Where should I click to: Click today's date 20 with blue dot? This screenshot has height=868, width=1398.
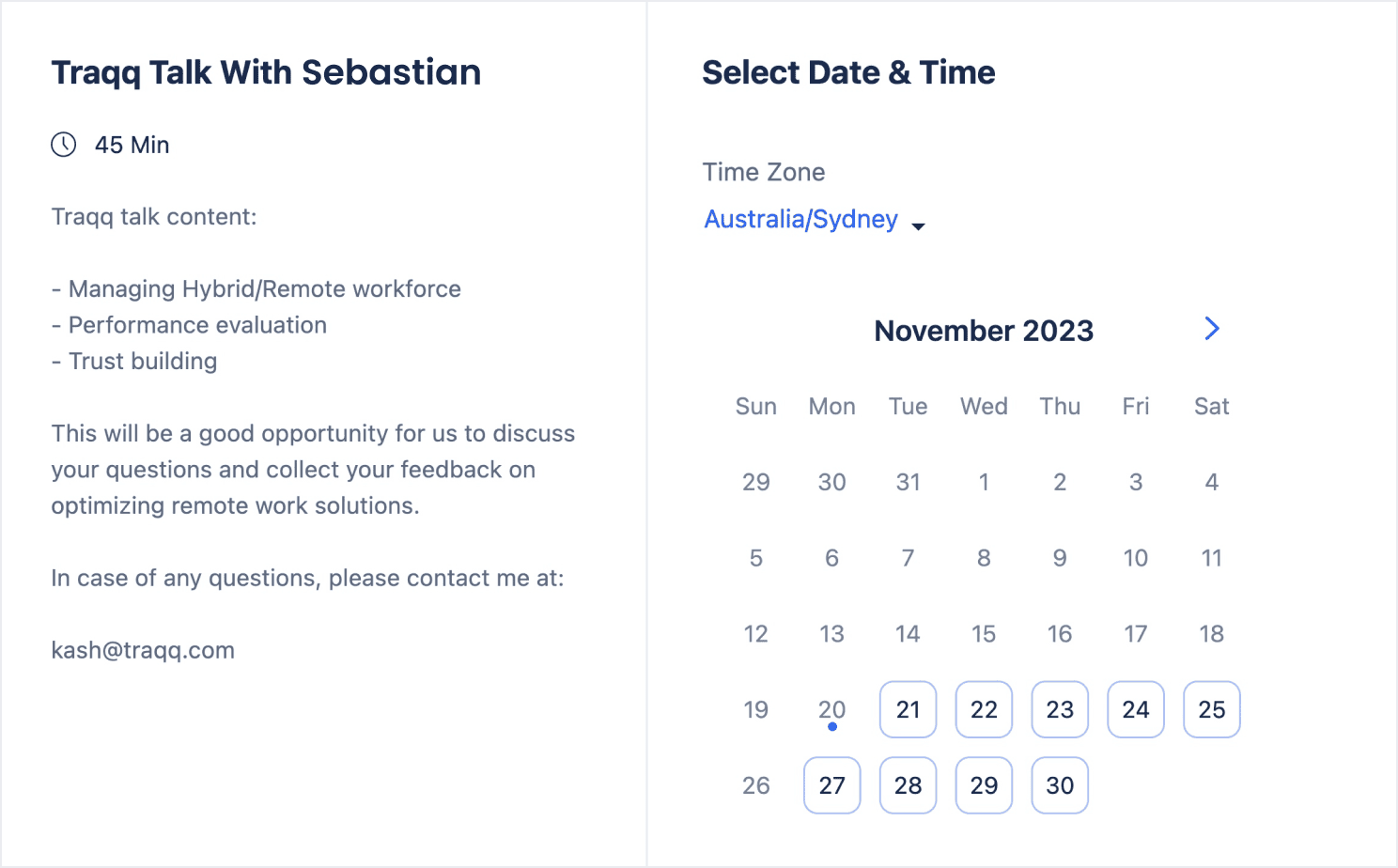pyautogui.click(x=832, y=711)
